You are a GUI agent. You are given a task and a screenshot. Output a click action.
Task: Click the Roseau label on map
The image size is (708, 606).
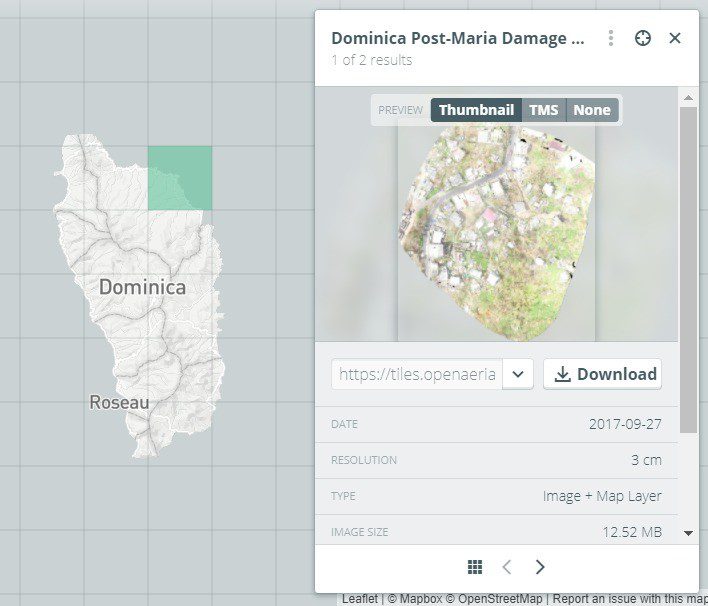pos(119,403)
